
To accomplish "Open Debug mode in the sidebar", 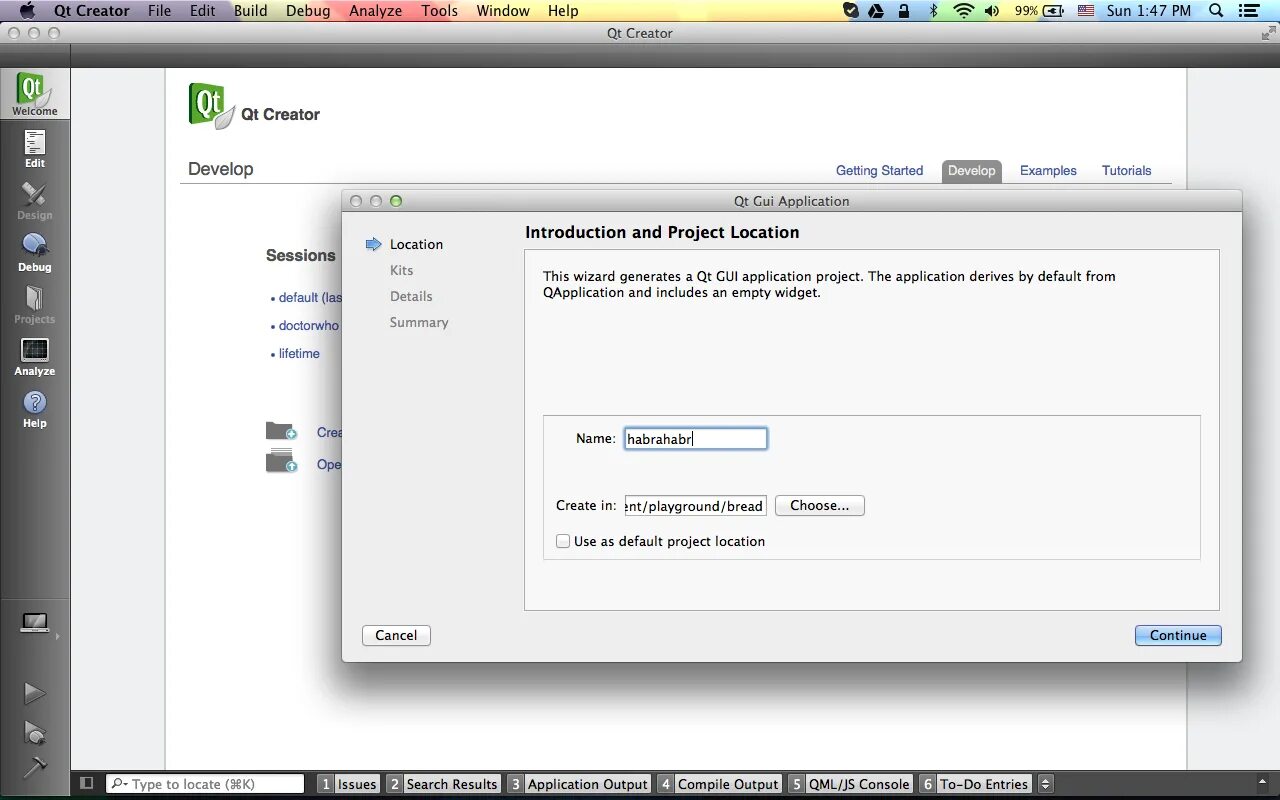I will tap(35, 252).
